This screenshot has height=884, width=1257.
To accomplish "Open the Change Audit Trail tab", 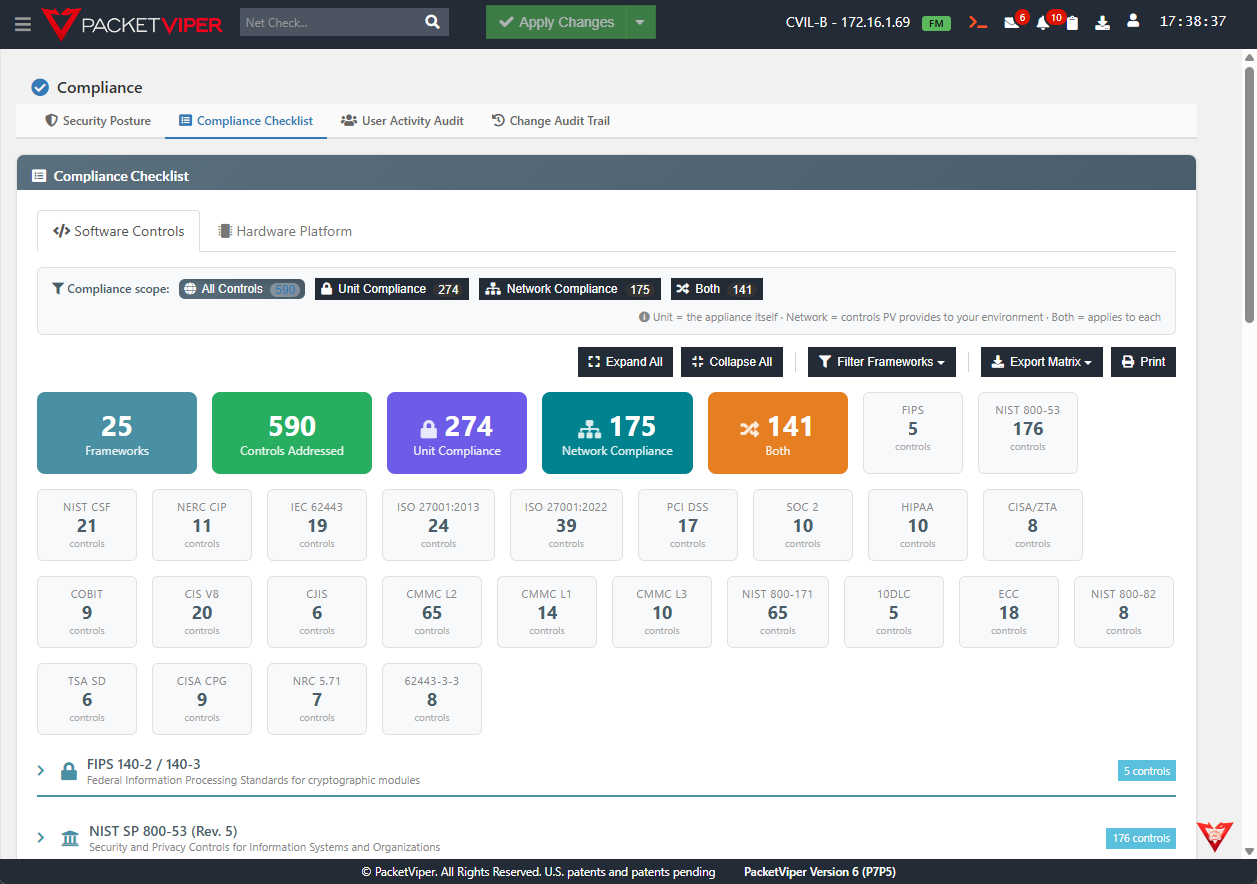I will tap(551, 121).
